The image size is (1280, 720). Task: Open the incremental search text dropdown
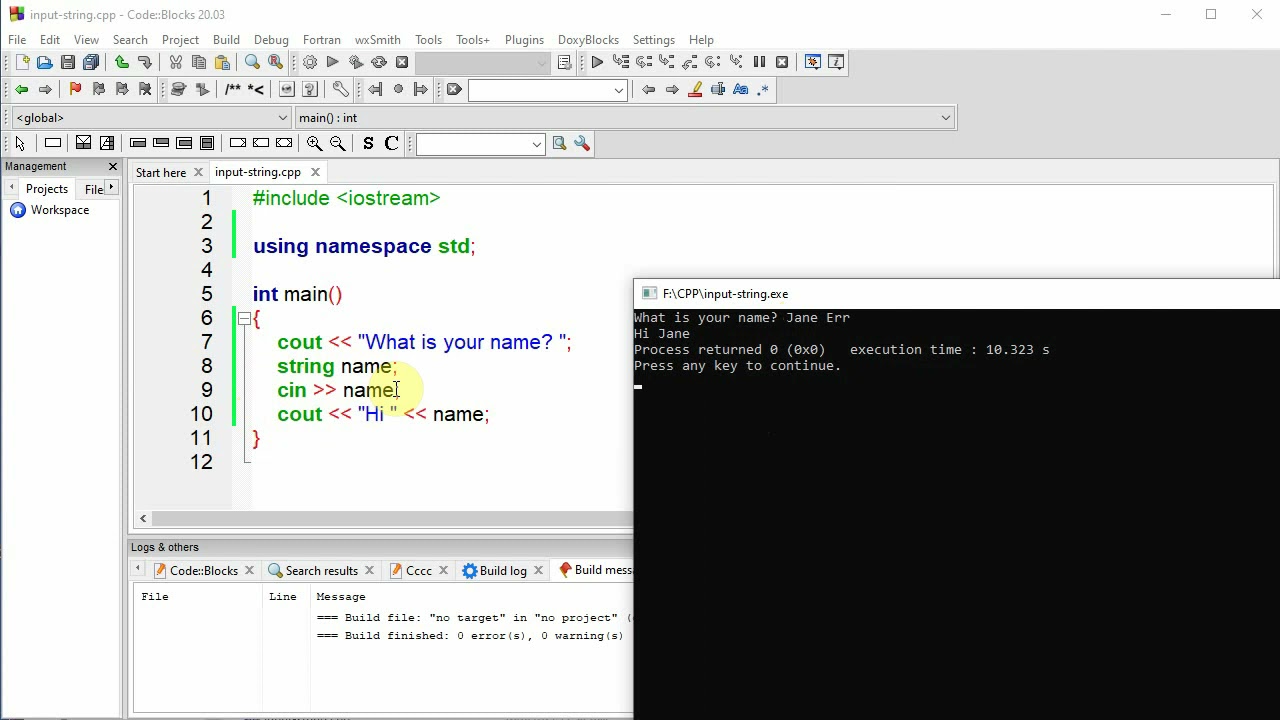(619, 90)
